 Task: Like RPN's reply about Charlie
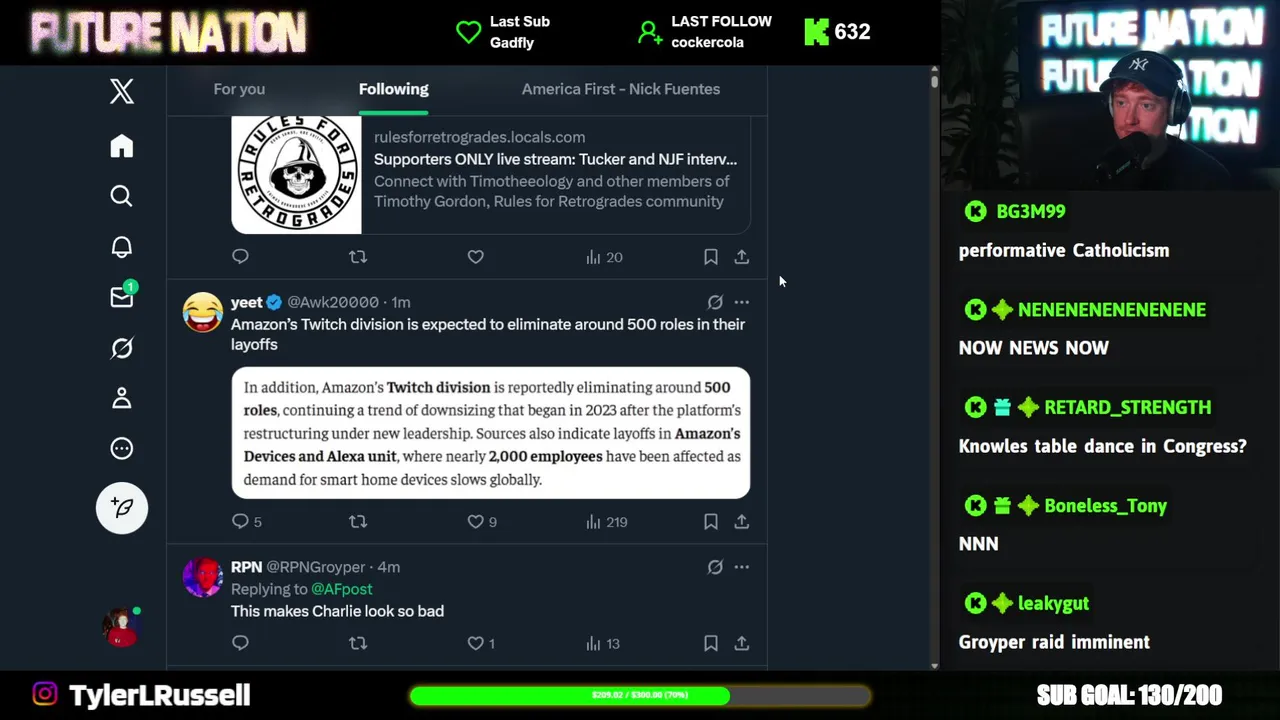[476, 644]
